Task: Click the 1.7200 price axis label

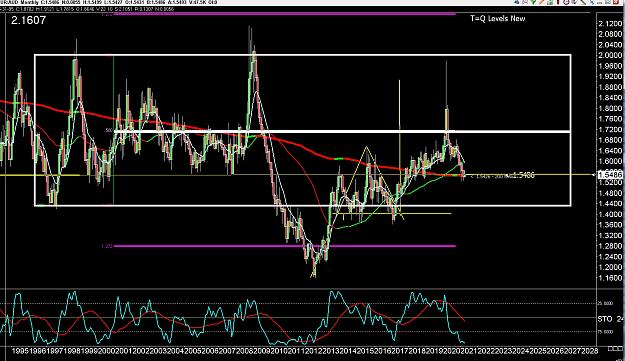Action: tap(610, 129)
